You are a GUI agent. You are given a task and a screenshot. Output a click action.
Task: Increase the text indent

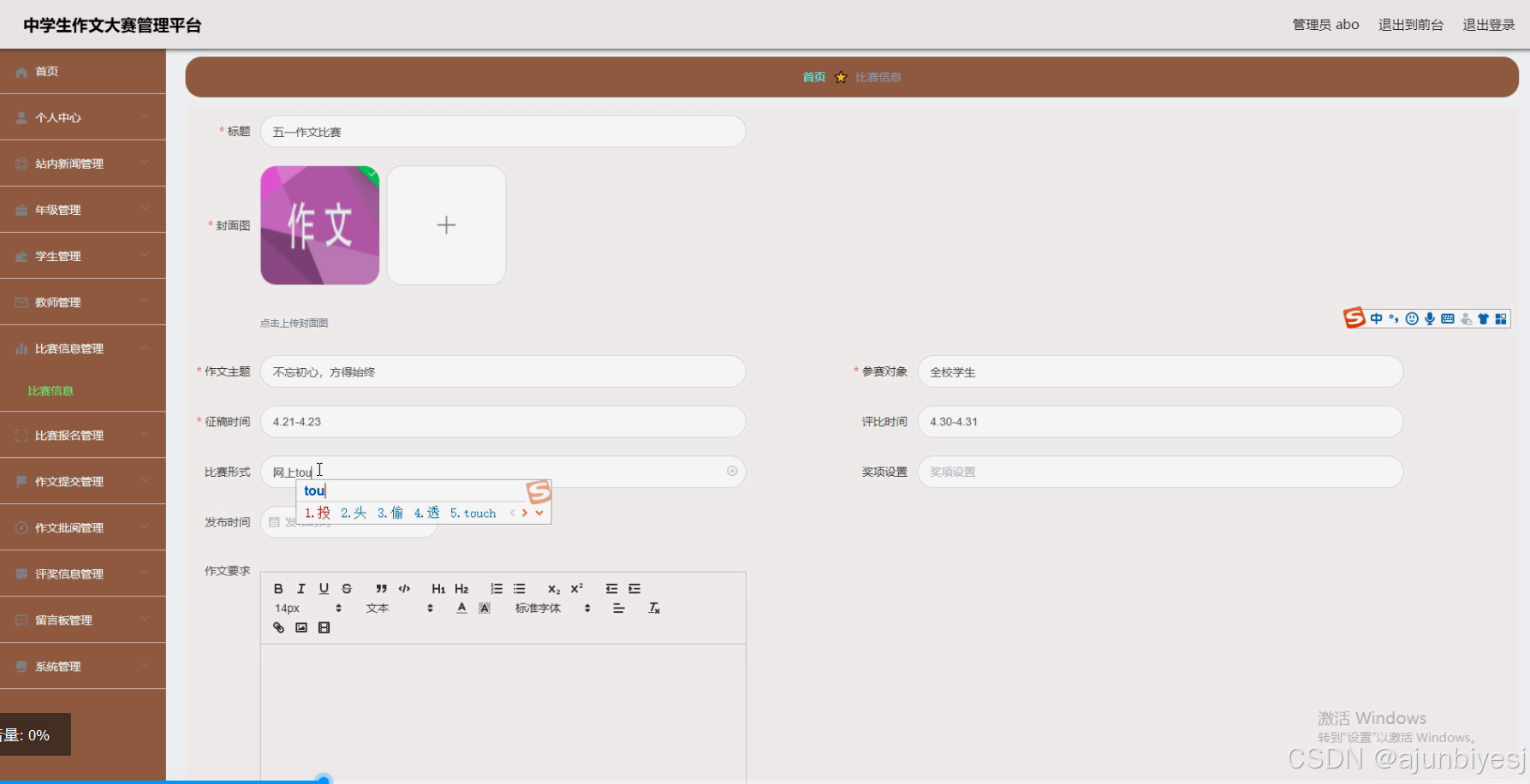(634, 589)
